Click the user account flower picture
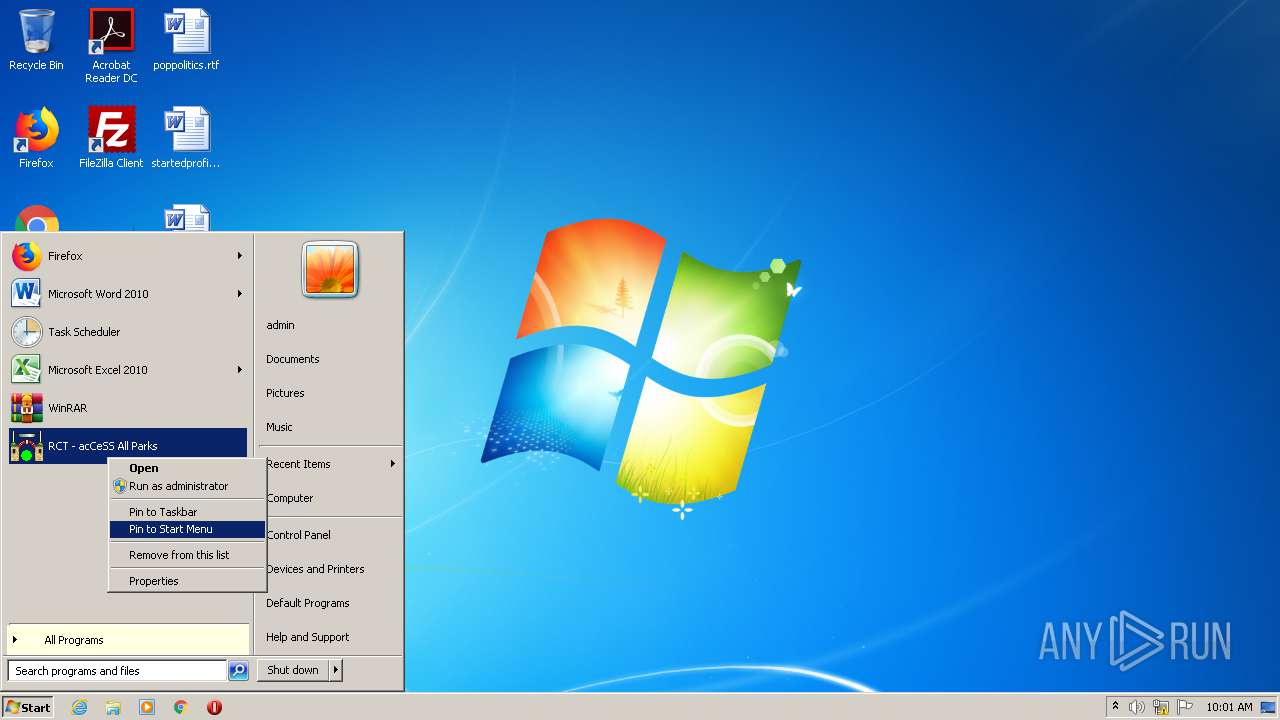Image resolution: width=1280 pixels, height=720 pixels. point(330,270)
